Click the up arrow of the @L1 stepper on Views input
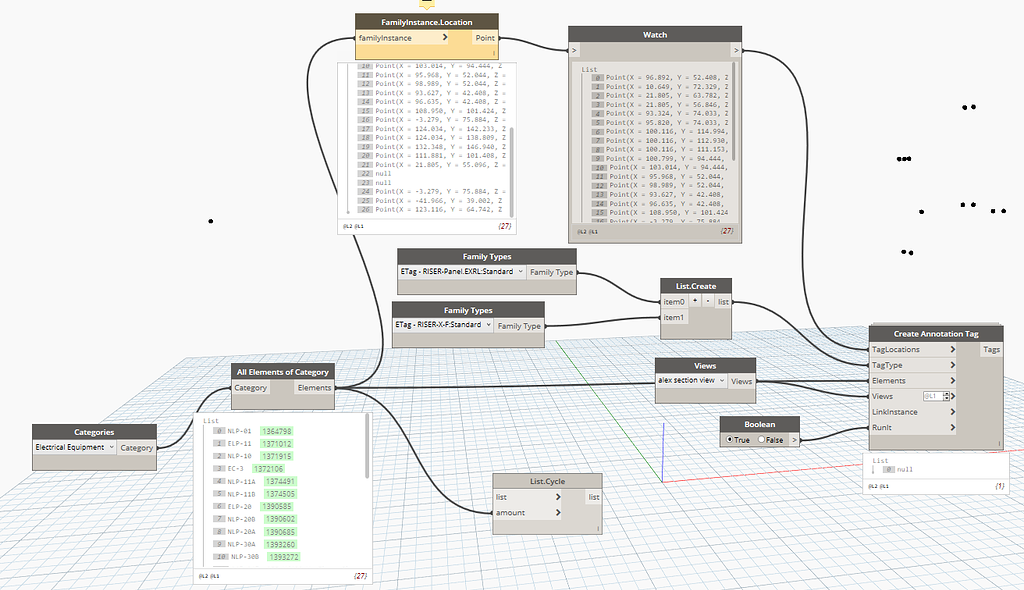This screenshot has width=1024, height=590. [946, 392]
